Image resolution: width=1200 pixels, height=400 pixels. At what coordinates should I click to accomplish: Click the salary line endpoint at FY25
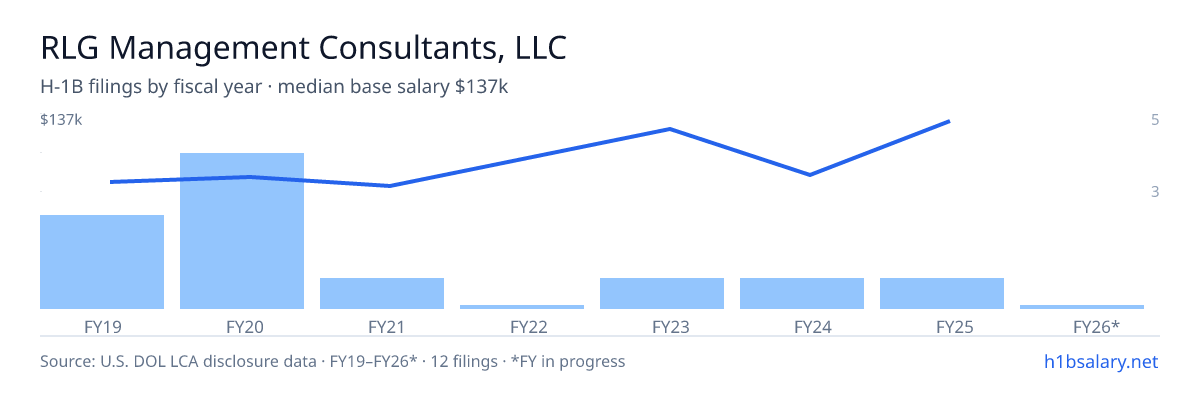click(948, 122)
